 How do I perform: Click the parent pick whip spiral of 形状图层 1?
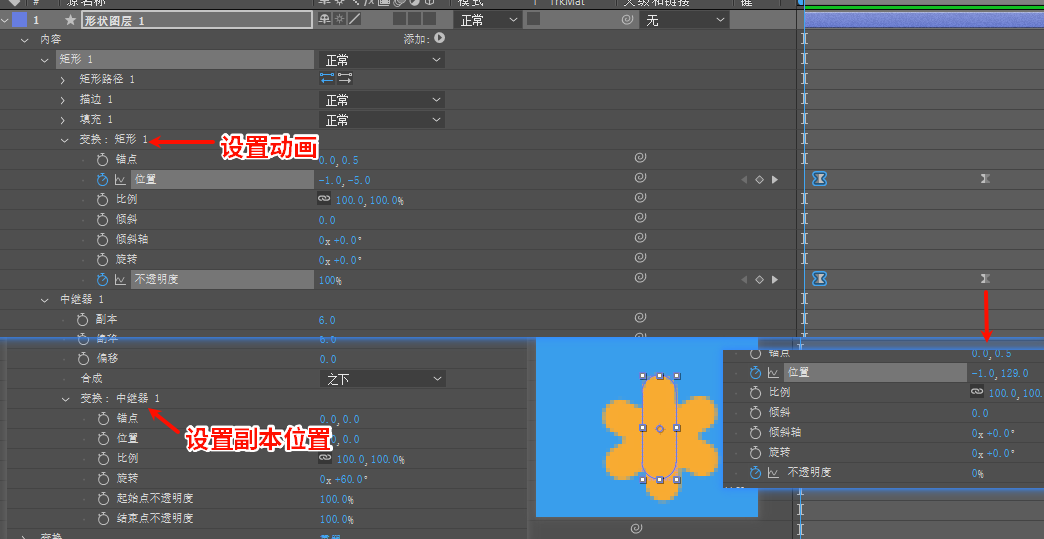(627, 20)
